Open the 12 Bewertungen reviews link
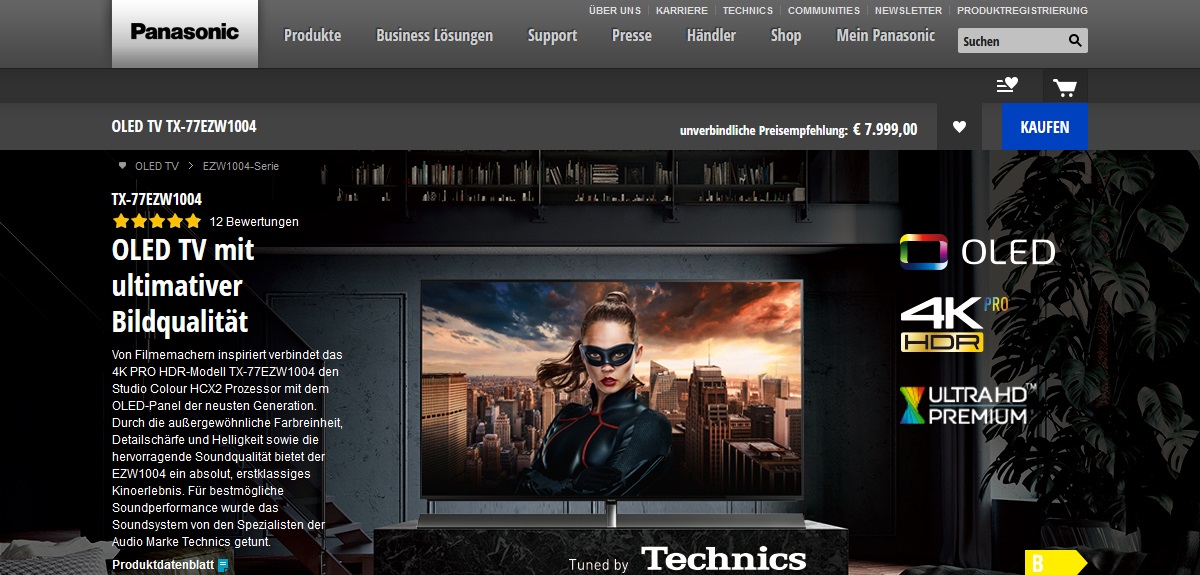Viewport: 1200px width, 575px height. coord(254,222)
